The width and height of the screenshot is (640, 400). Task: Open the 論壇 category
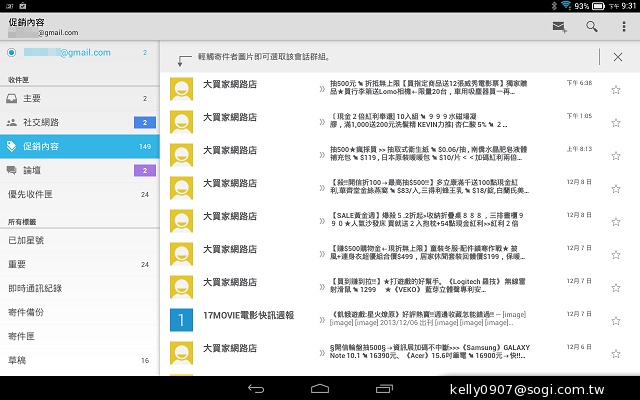(80, 170)
